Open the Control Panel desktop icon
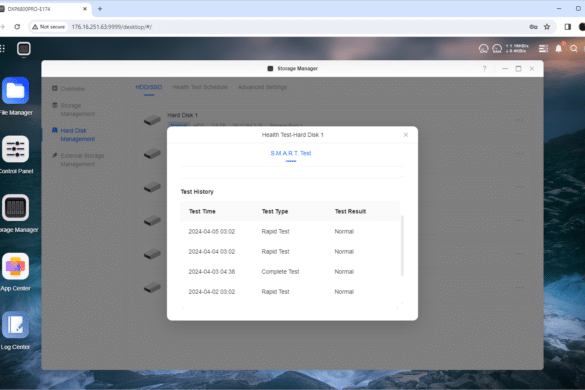 point(15,149)
